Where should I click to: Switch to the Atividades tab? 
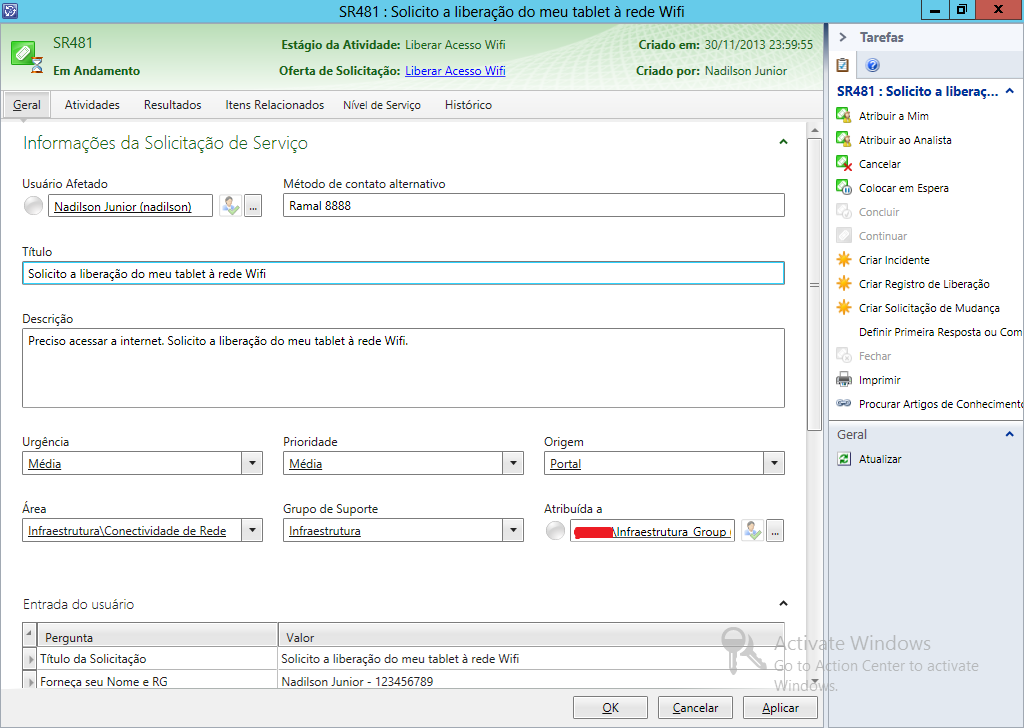[92, 104]
